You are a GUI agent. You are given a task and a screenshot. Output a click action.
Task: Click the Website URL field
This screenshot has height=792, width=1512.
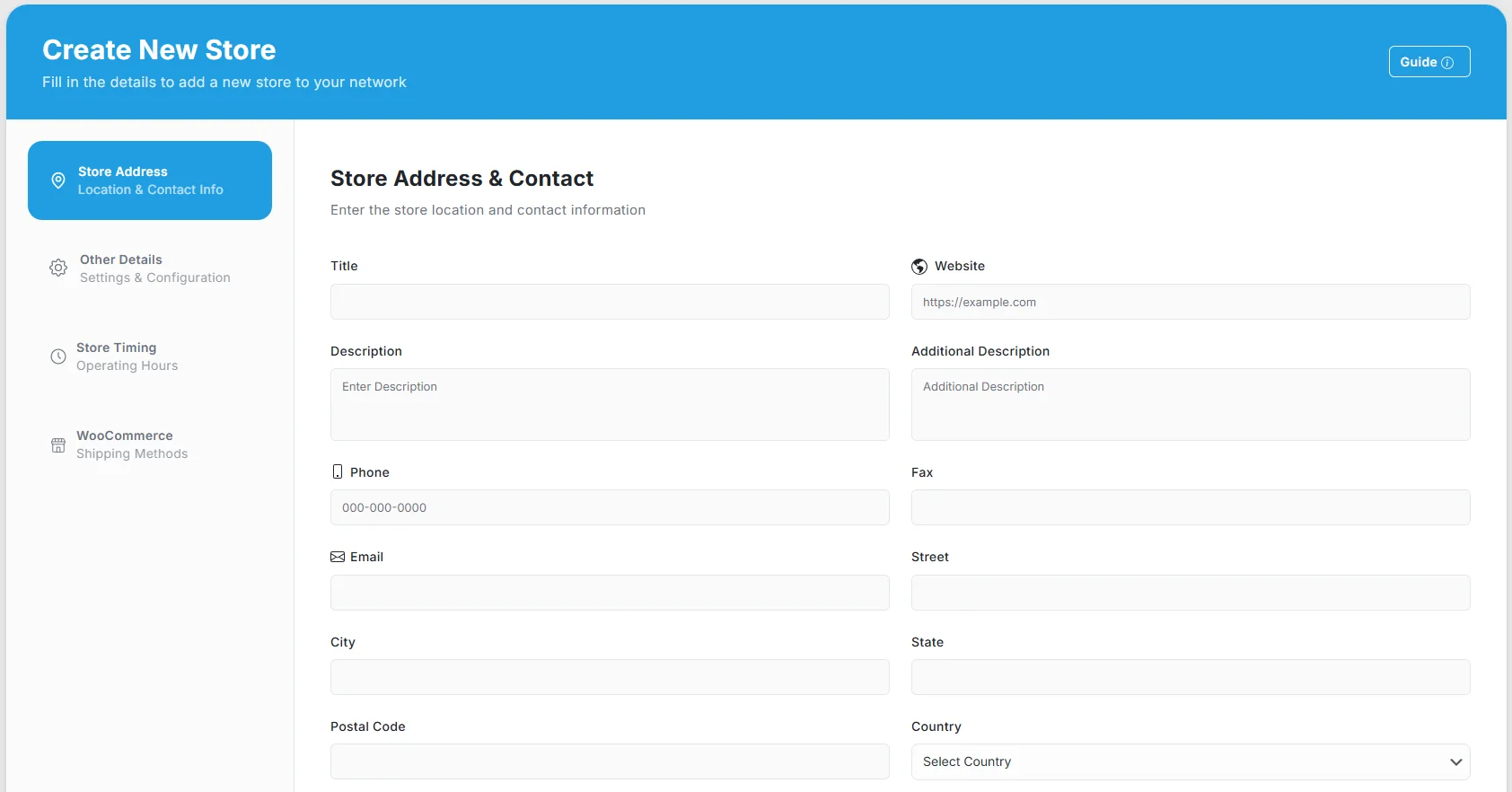[x=1190, y=302]
